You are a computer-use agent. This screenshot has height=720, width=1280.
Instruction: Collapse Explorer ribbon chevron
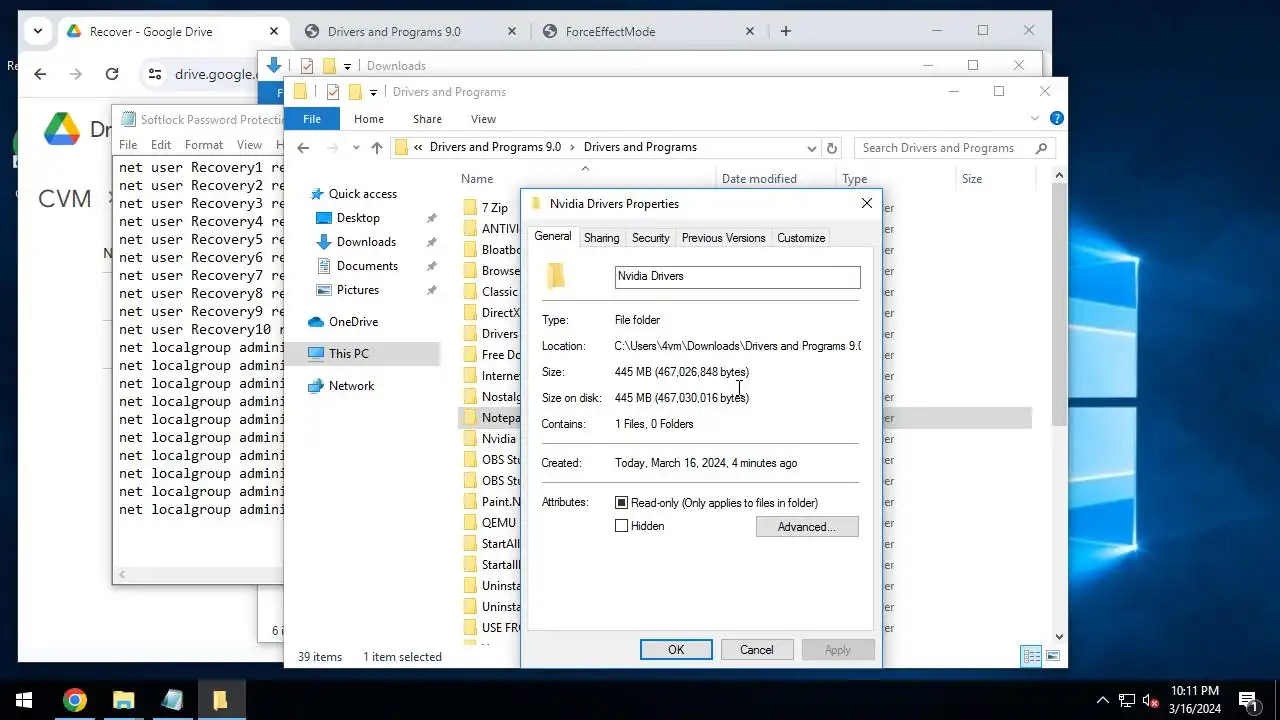pos(1036,118)
